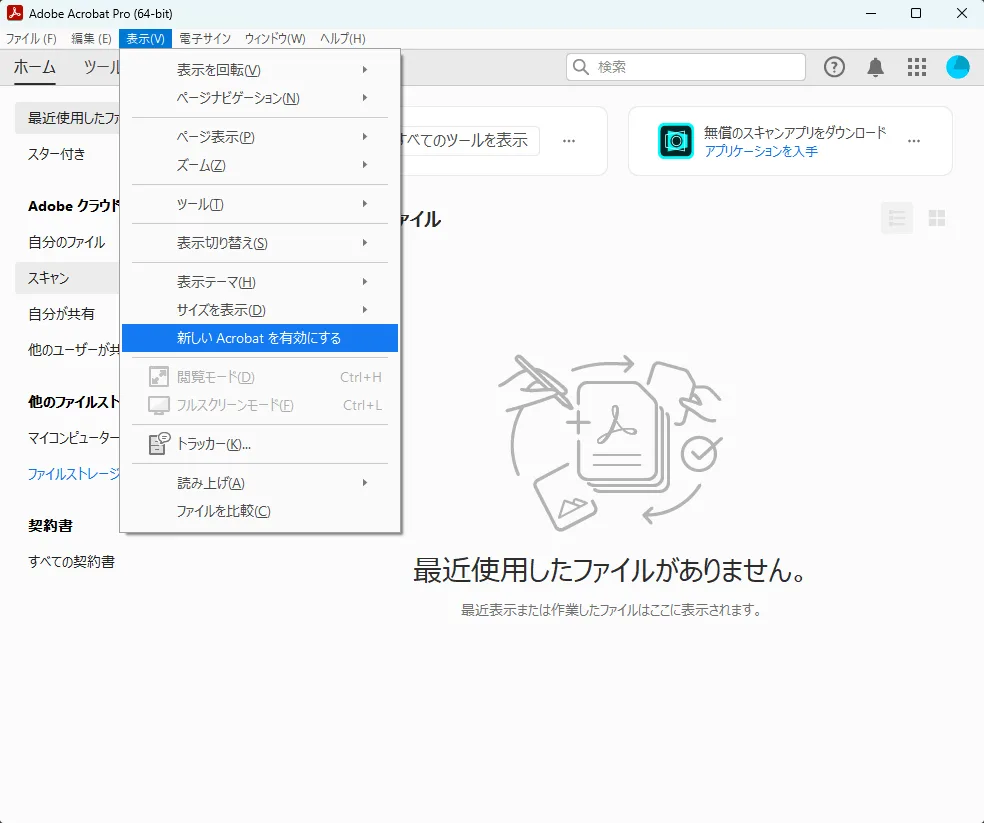Open the ファイル (F) menu
This screenshot has height=823, width=984.
(31, 39)
